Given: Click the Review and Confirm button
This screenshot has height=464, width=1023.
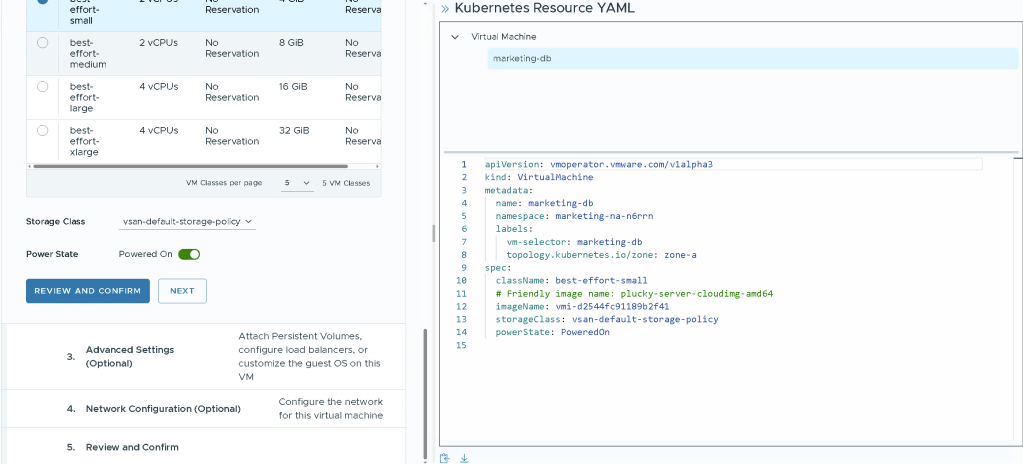Looking at the screenshot, I should point(87,291).
